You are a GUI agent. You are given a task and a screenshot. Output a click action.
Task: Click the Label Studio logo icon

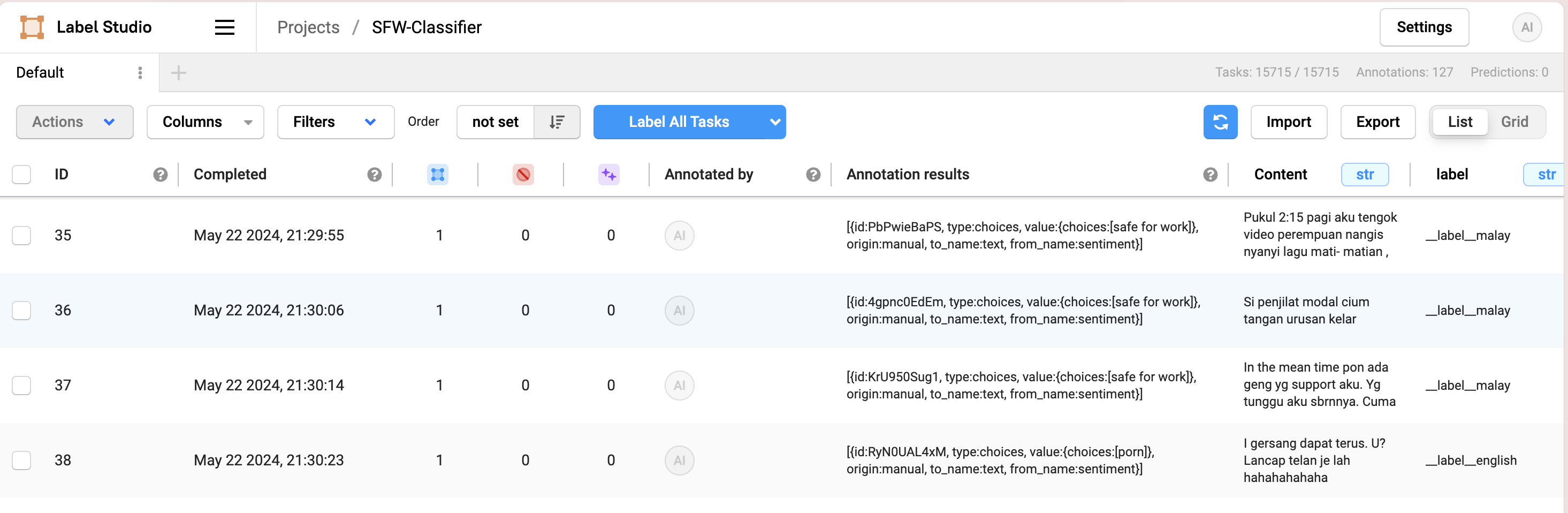[x=32, y=27]
